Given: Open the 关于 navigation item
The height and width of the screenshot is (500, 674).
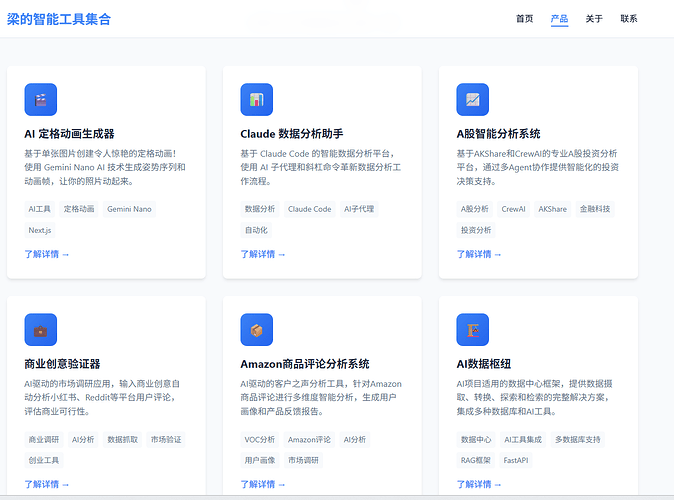Looking at the screenshot, I should tap(594, 18).
